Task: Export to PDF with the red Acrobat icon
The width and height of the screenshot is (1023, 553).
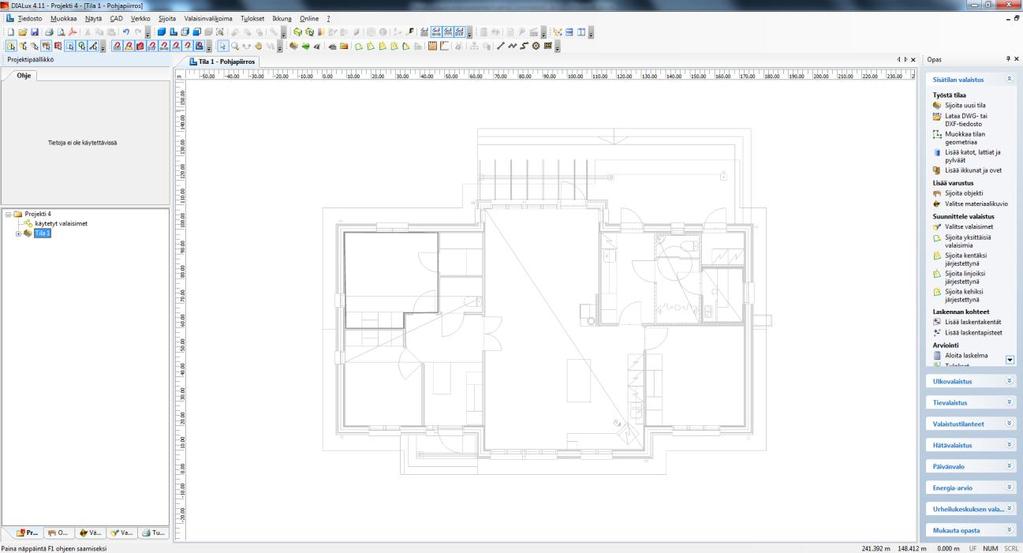Action: pos(72,32)
